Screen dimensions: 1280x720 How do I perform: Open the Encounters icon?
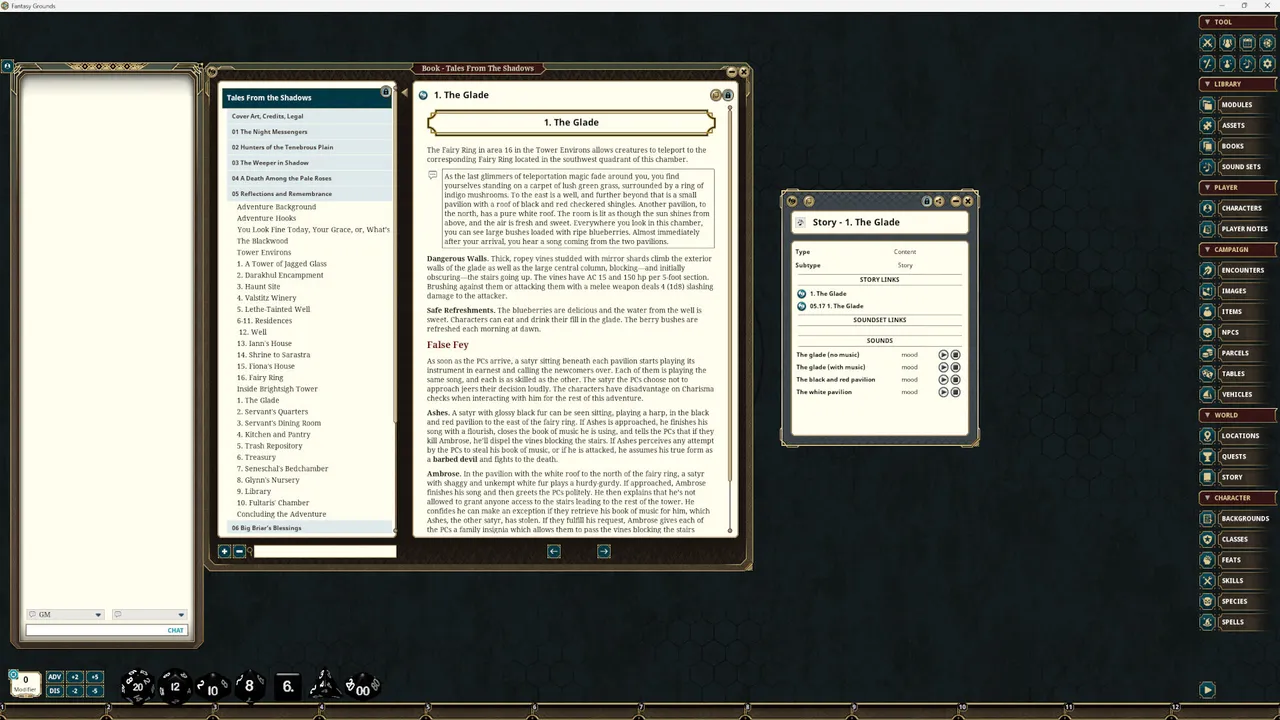[x=1208, y=270]
